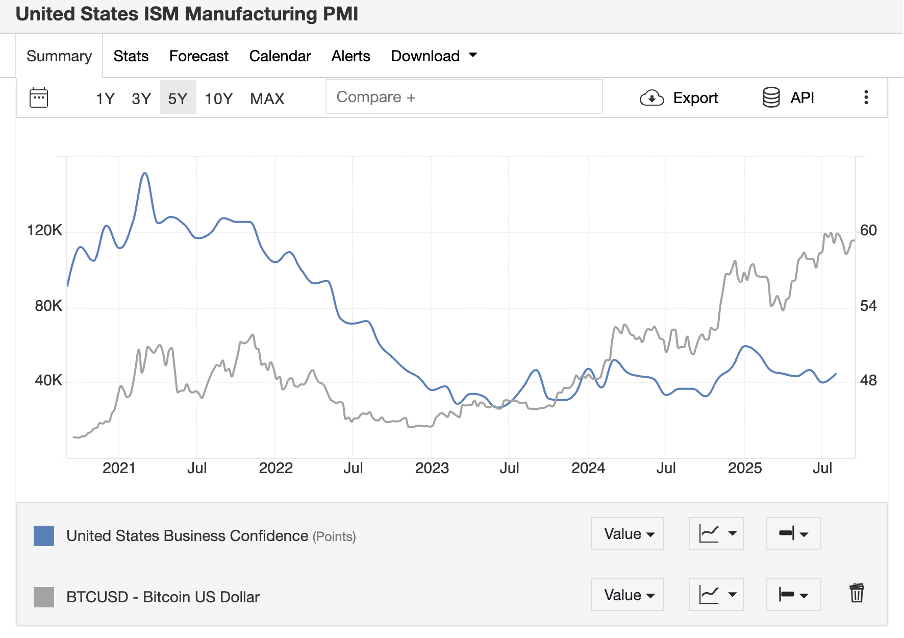Go to the Alerts tab
The height and width of the screenshot is (638, 904).
351,56
